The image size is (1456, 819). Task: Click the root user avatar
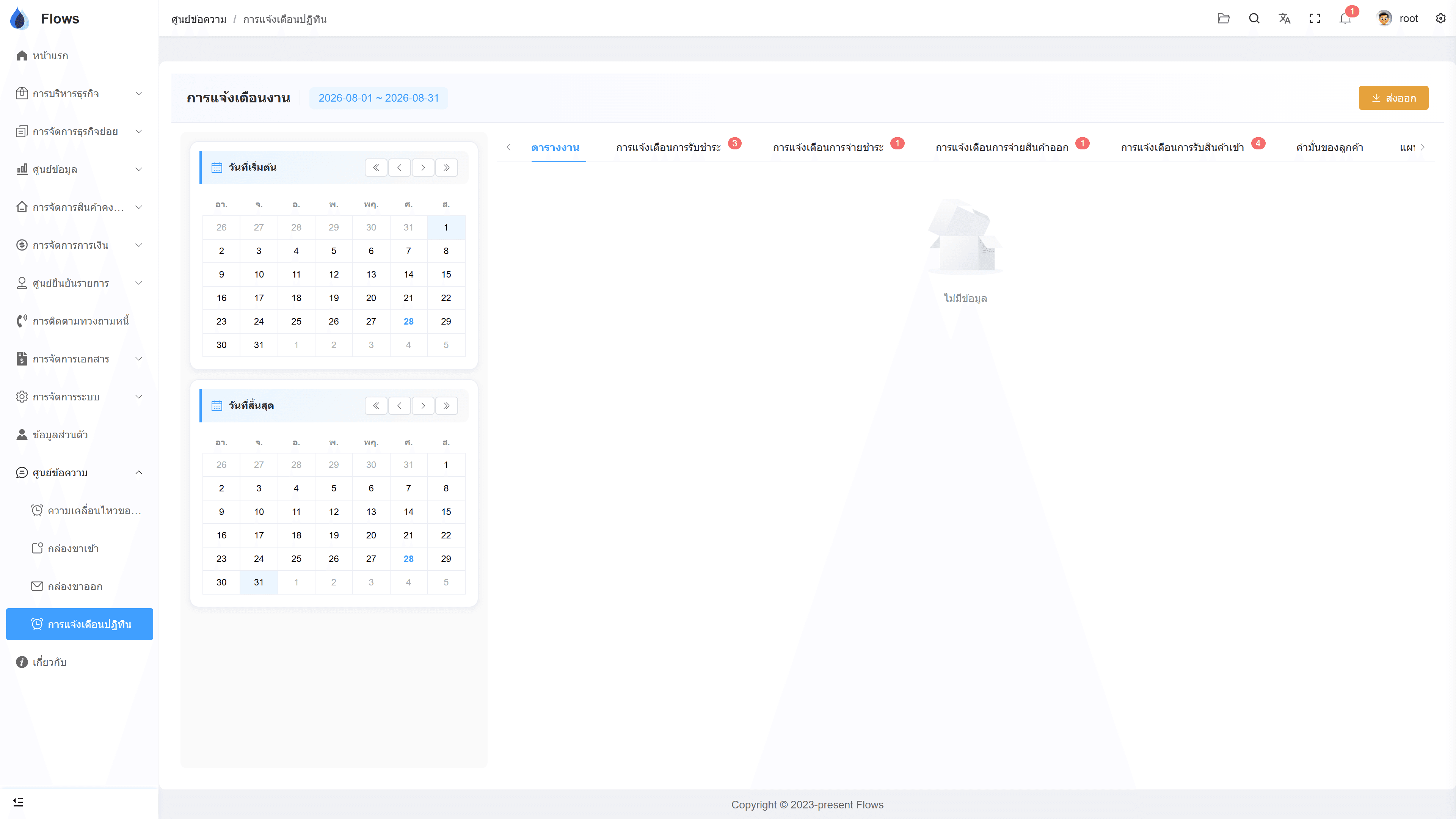click(1384, 19)
